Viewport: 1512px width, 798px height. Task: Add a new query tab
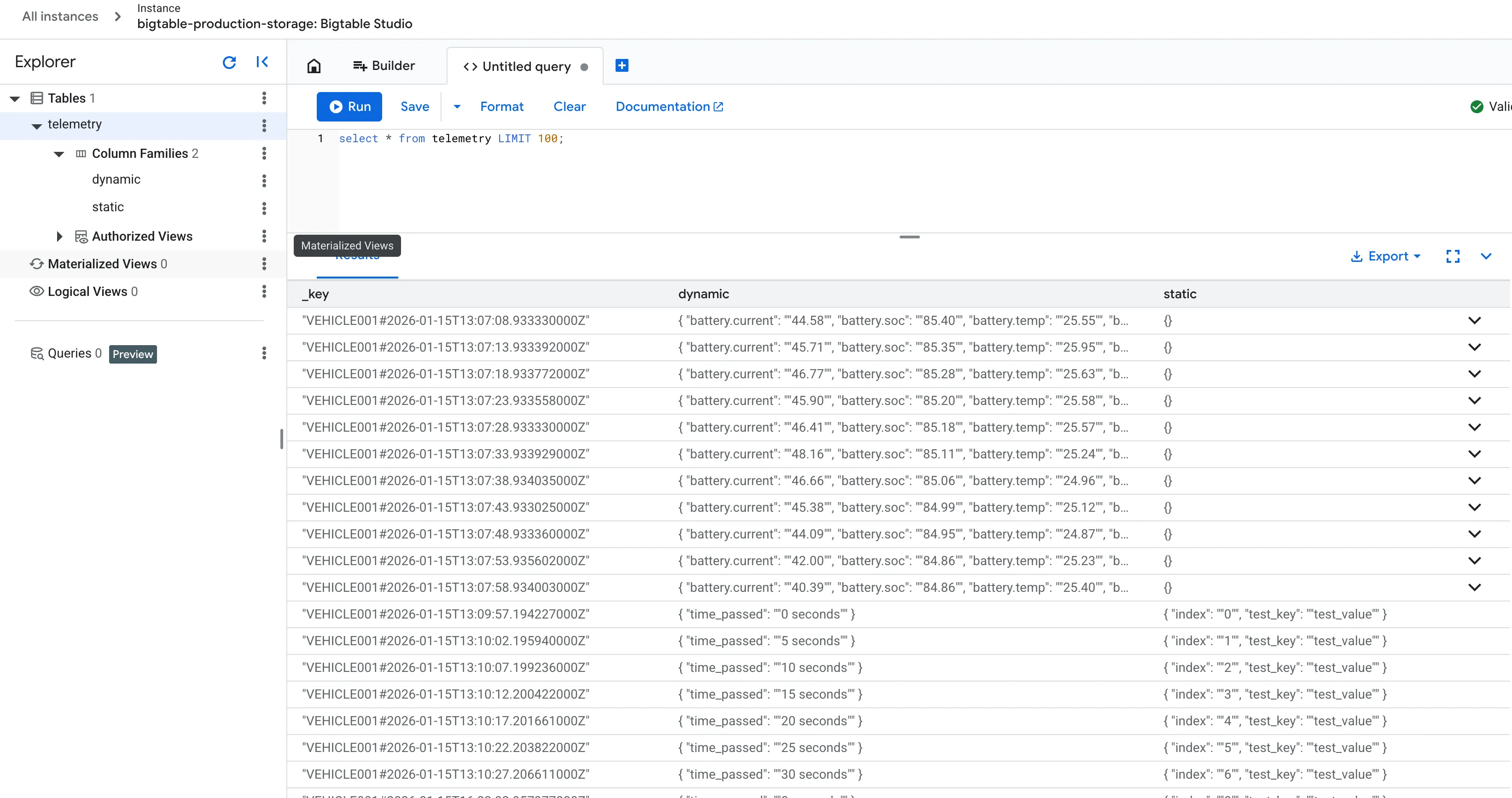click(x=622, y=66)
